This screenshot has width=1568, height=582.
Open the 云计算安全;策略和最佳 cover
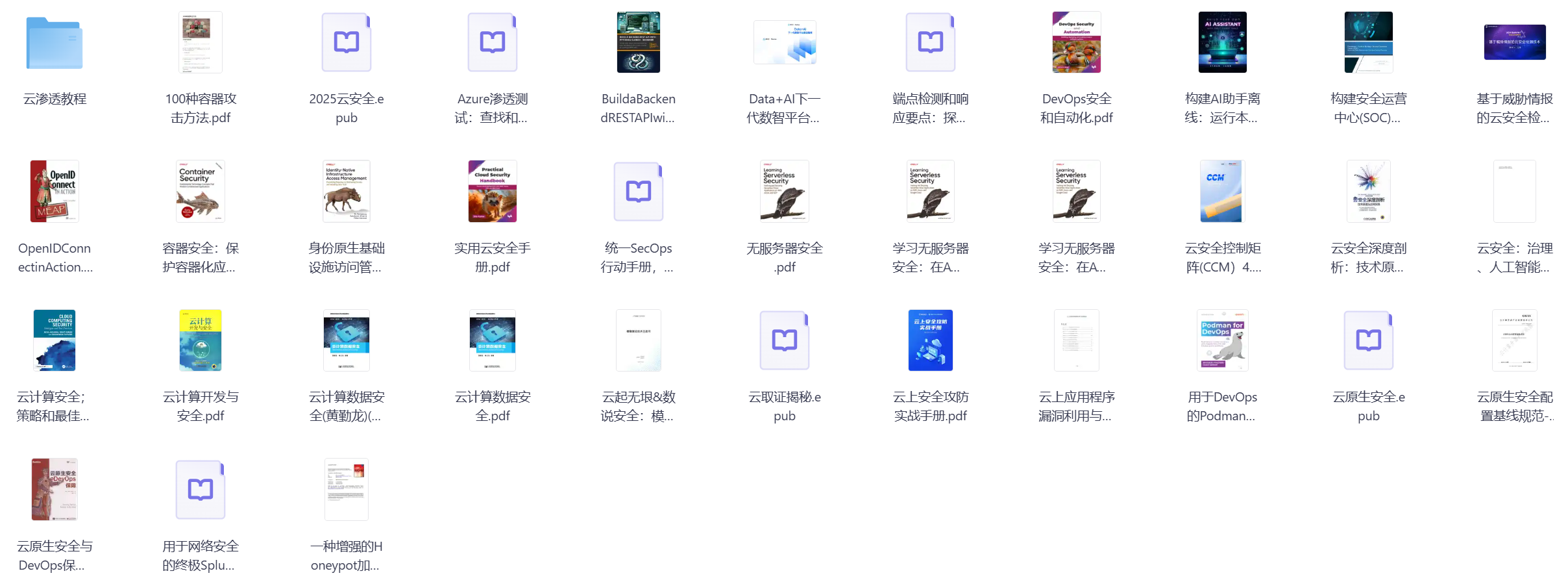[55, 340]
